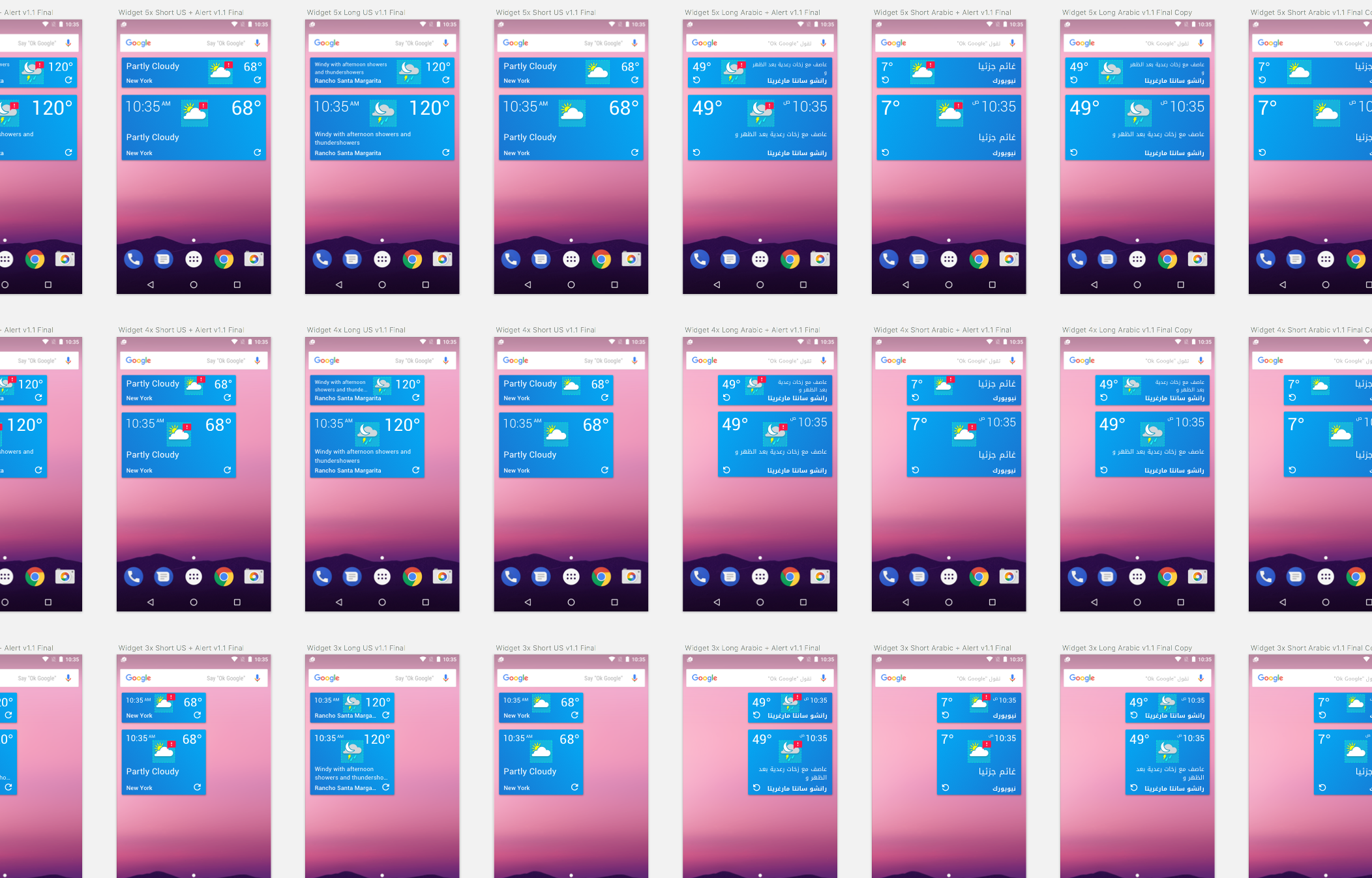Click 'Windy with afternoon showers and thundershowers' in large widget, Widget 5x Long US
The width and height of the screenshot is (1372, 878).
(363, 138)
